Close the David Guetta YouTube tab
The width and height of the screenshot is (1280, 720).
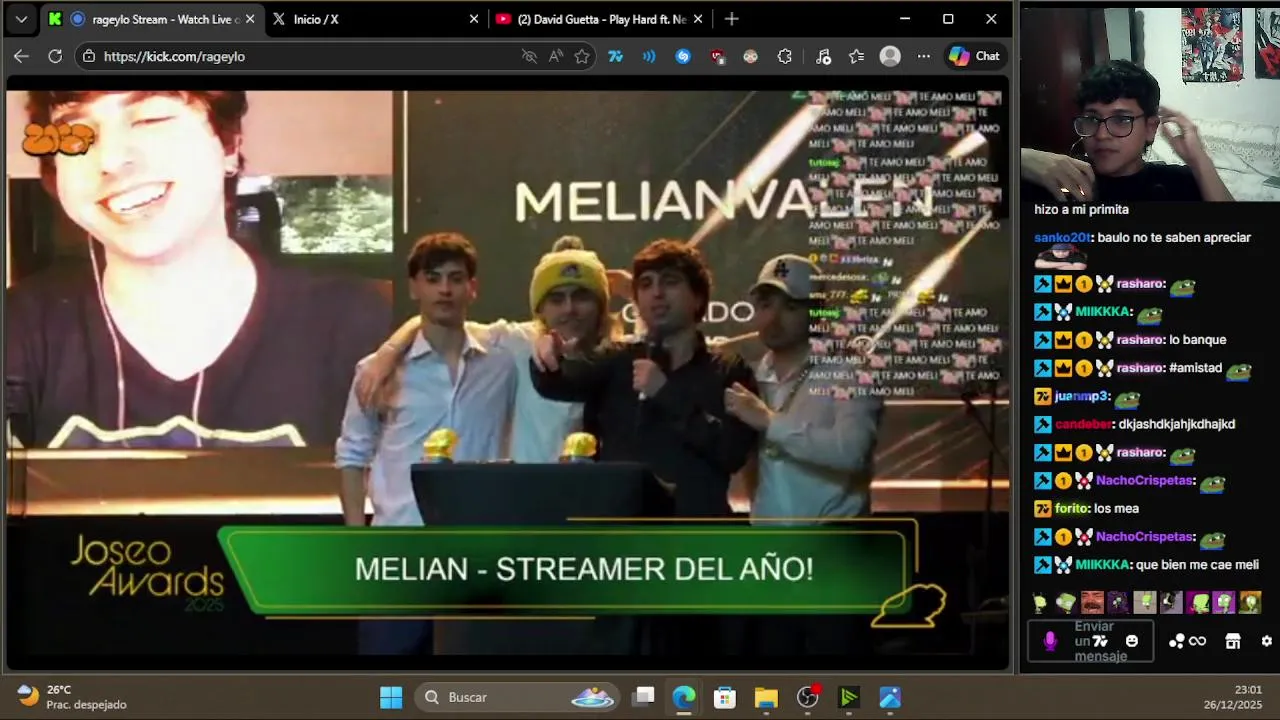[x=698, y=19]
